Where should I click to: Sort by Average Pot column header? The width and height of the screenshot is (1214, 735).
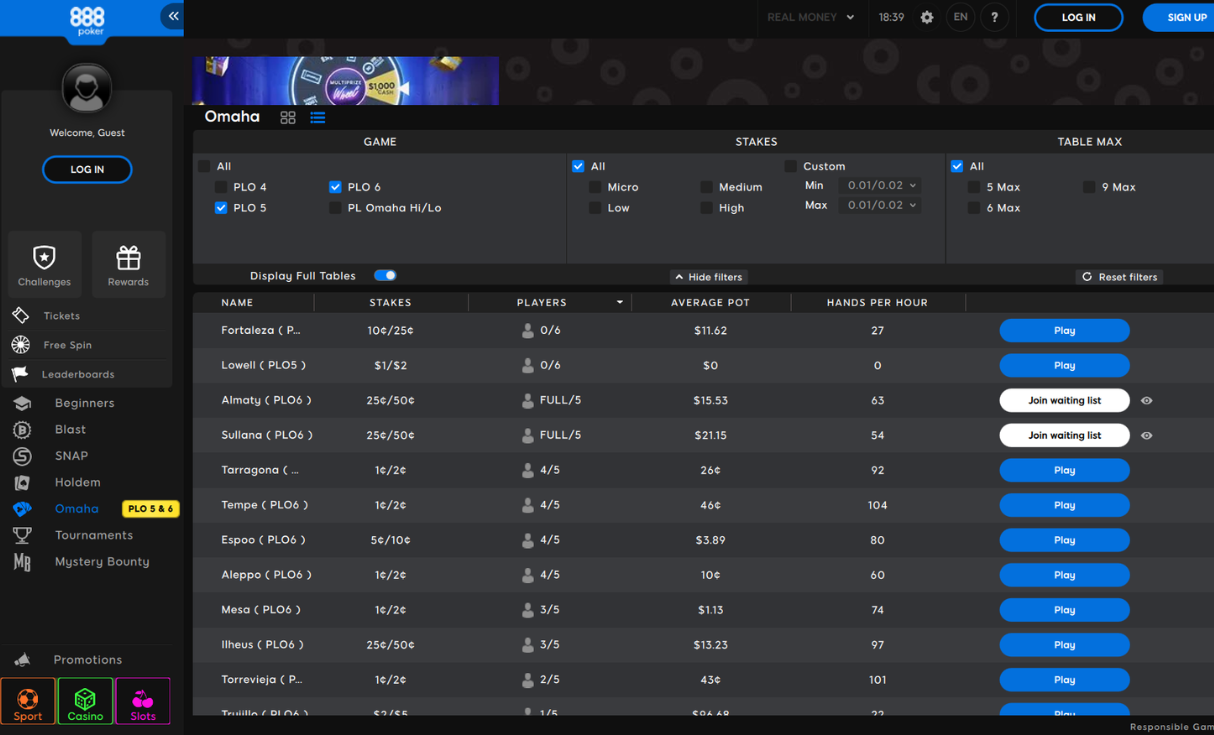coord(710,302)
